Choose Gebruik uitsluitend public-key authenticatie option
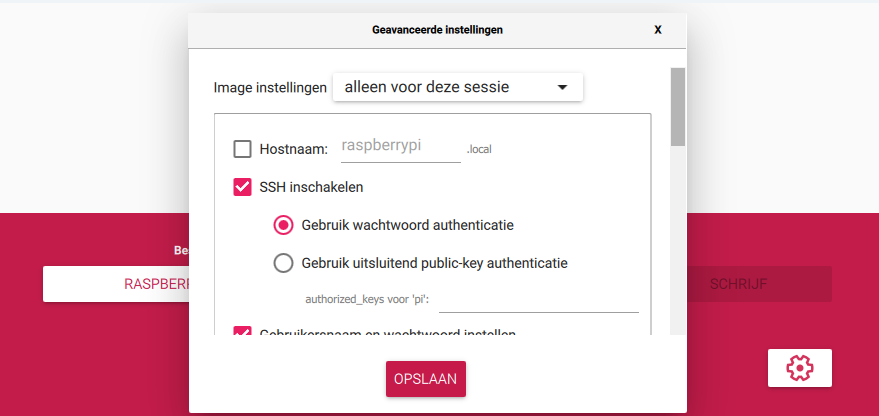The width and height of the screenshot is (879, 416). pos(283,264)
